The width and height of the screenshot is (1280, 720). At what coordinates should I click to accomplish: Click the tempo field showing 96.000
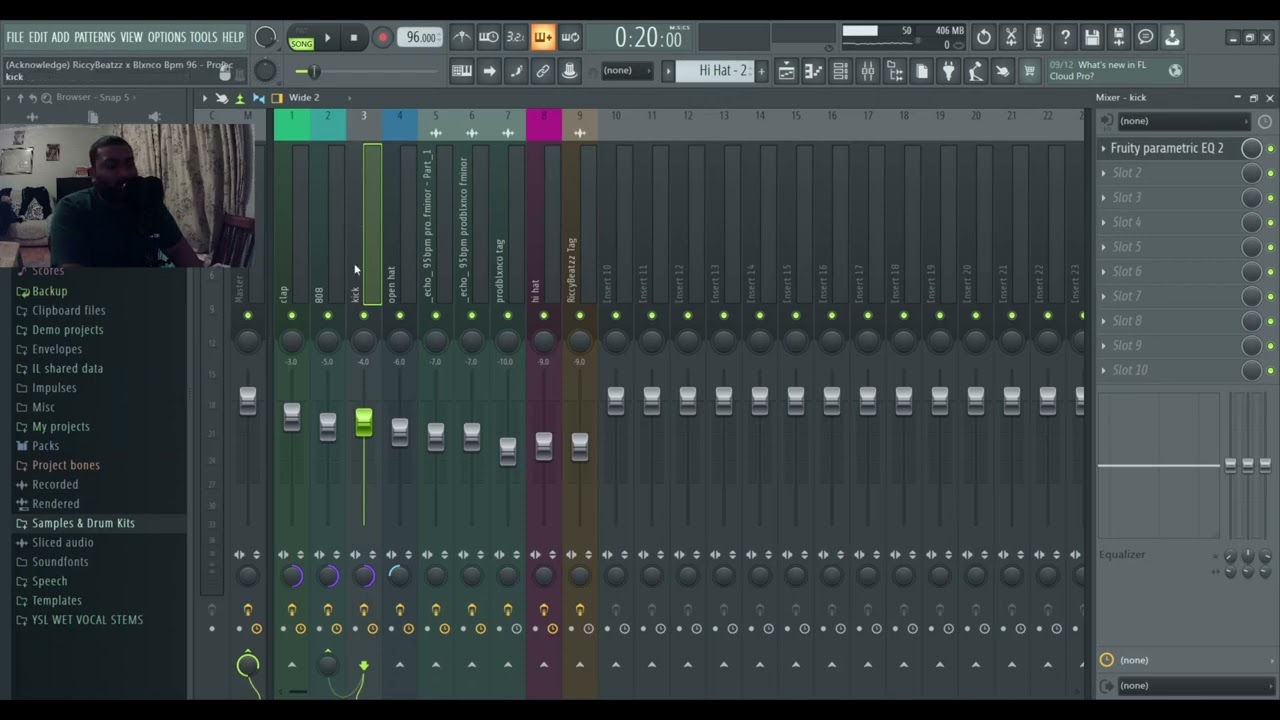(x=420, y=38)
